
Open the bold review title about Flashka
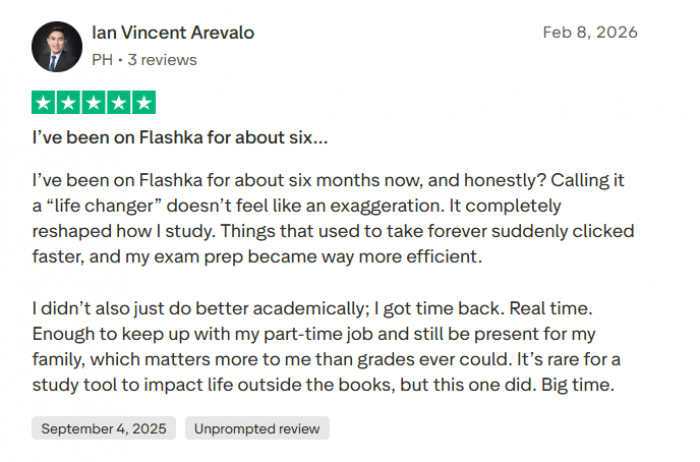180,137
